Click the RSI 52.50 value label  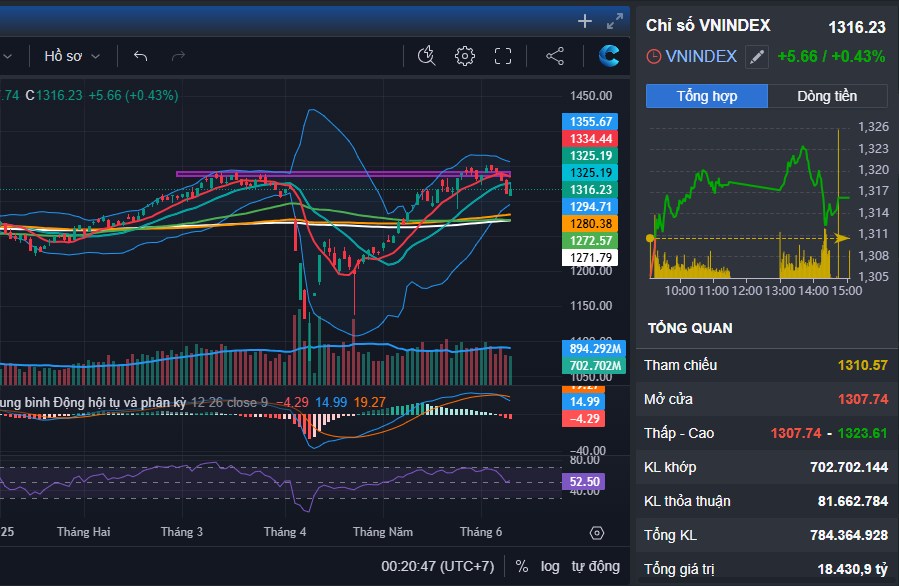point(584,482)
